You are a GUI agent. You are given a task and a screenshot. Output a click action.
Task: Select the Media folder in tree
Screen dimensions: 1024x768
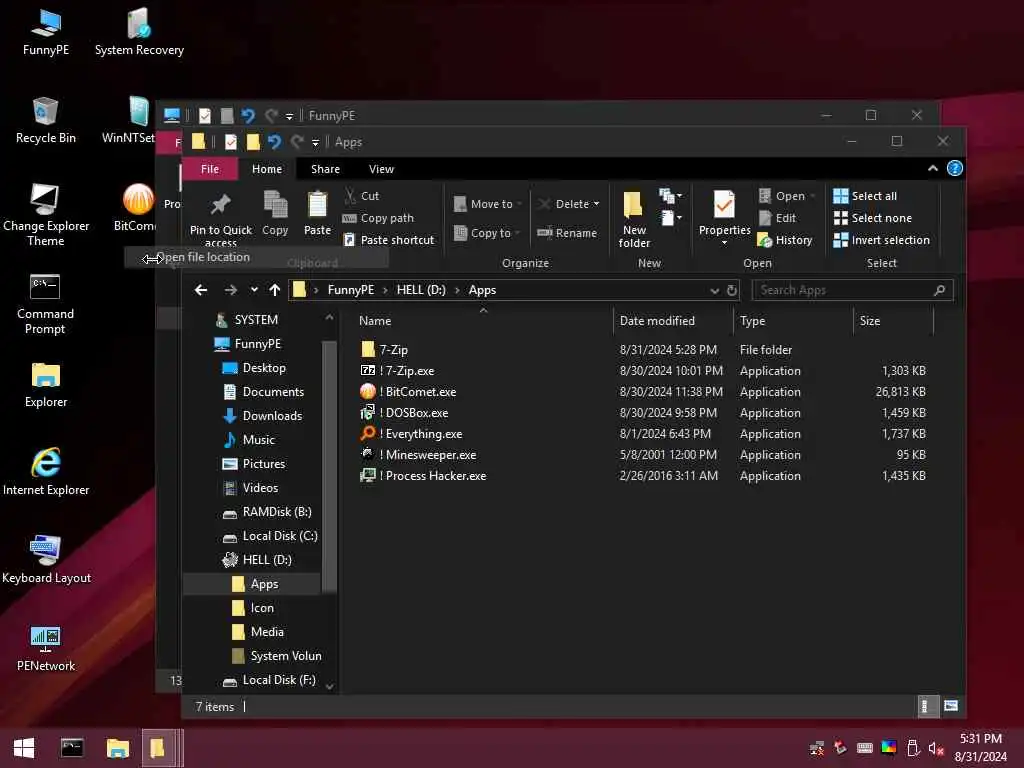pyautogui.click(x=259, y=632)
